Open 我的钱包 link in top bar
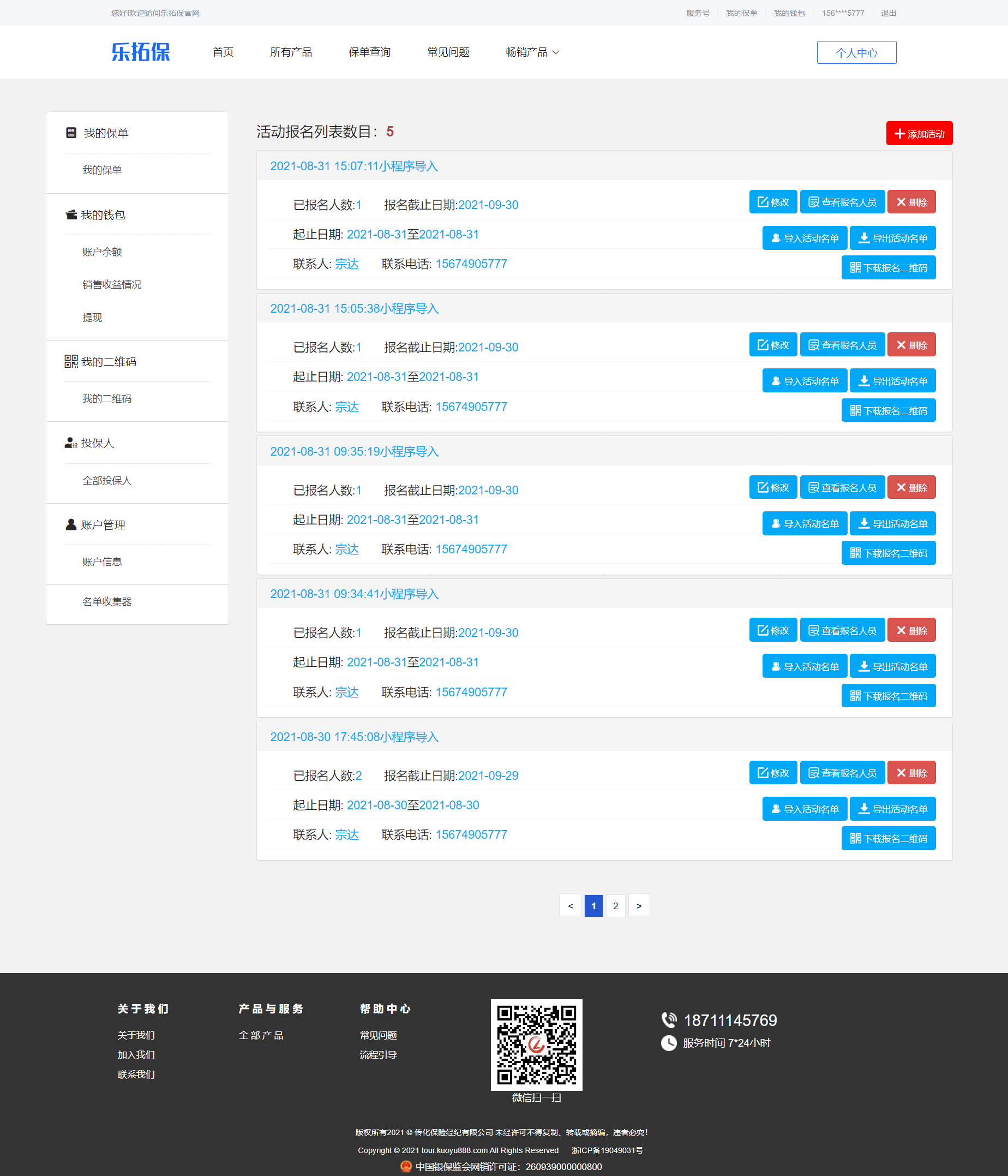The image size is (1008, 1176). [790, 13]
